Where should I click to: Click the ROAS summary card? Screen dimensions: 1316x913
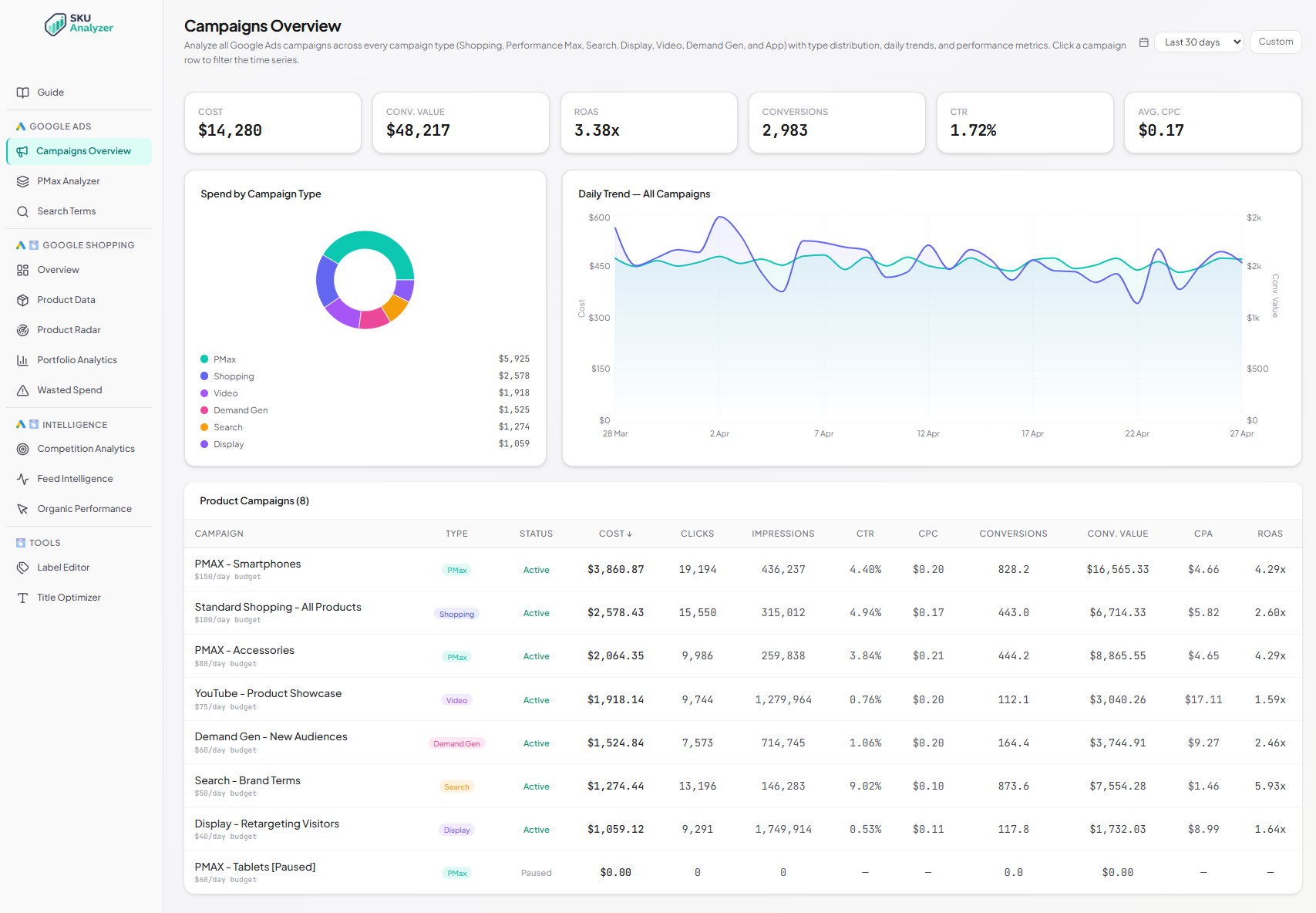click(649, 123)
